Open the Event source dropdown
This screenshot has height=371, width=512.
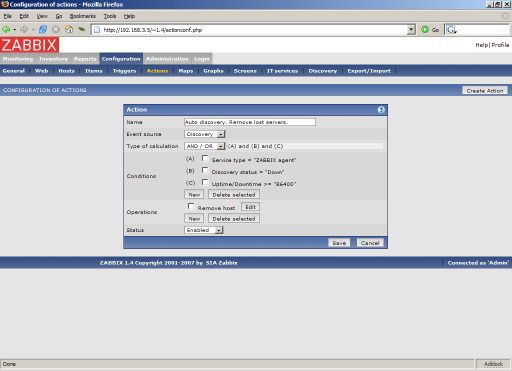coord(205,134)
